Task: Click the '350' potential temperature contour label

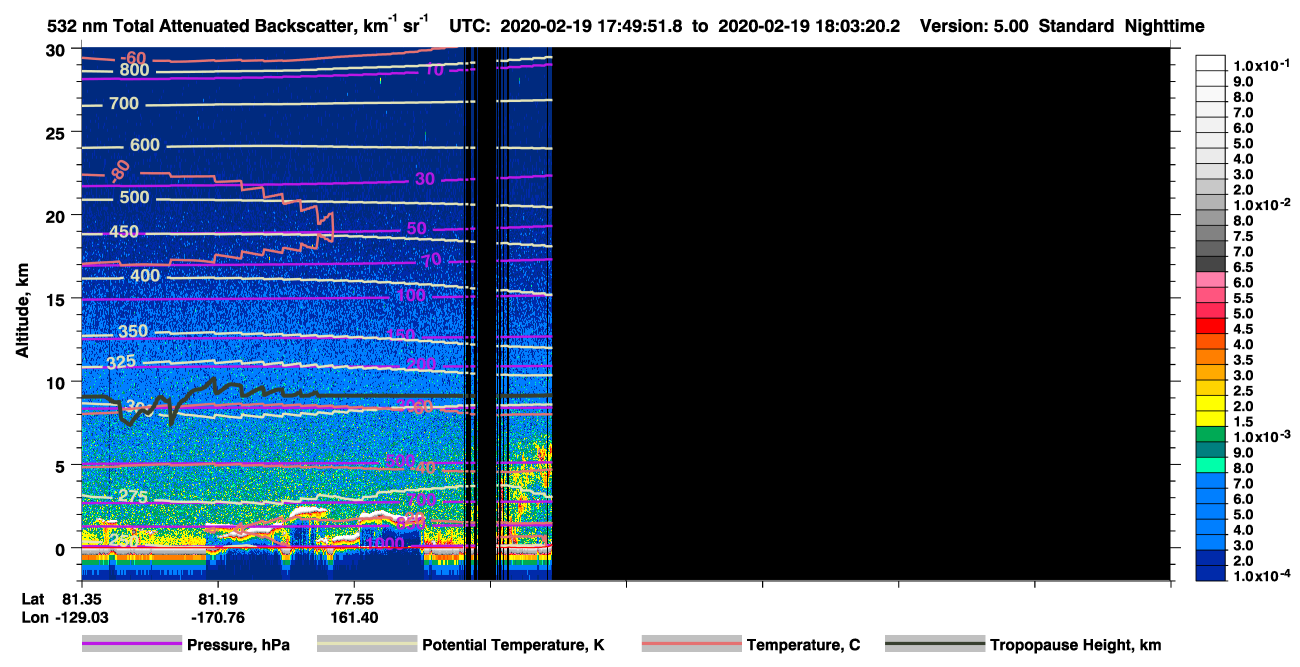Action: tap(133, 331)
